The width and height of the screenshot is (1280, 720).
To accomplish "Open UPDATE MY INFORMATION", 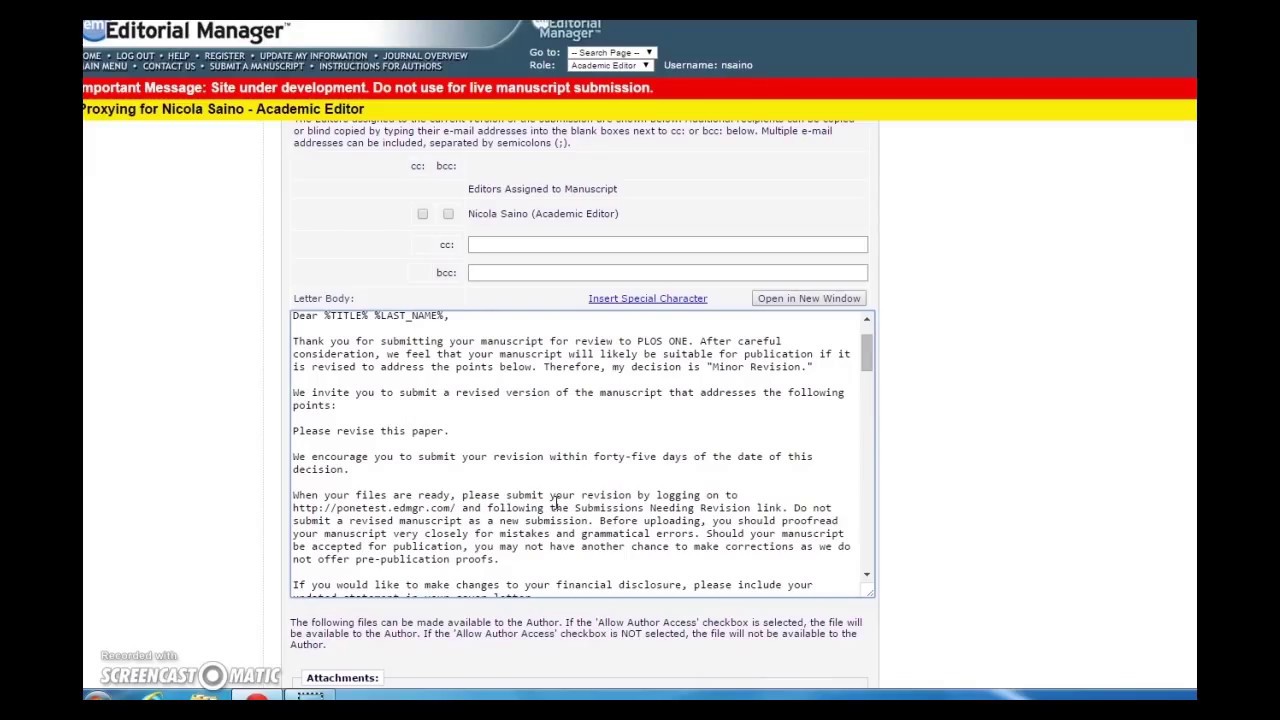I will pyautogui.click(x=313, y=56).
